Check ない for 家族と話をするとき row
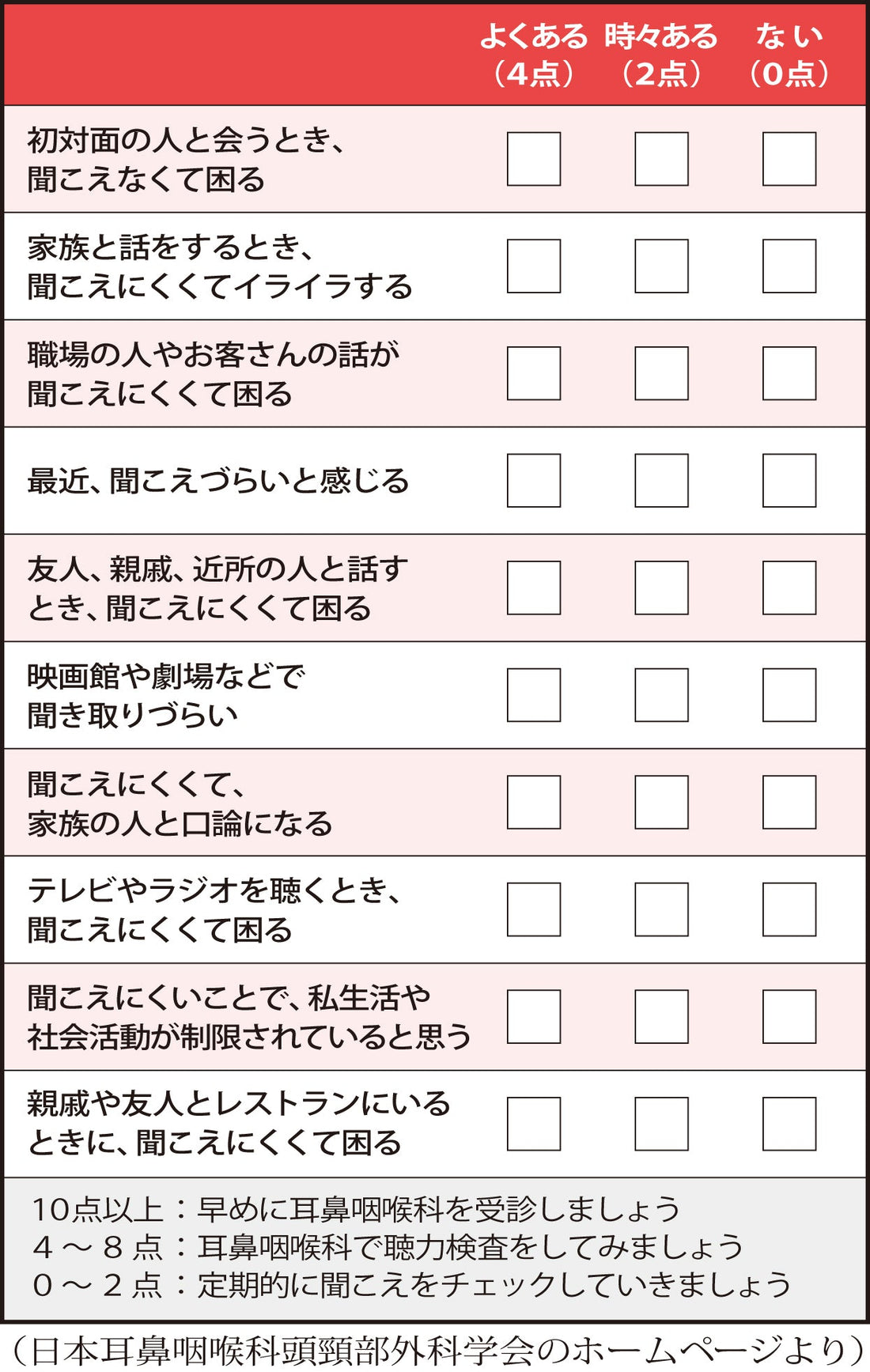This screenshot has width=870, height=1372. (789, 266)
